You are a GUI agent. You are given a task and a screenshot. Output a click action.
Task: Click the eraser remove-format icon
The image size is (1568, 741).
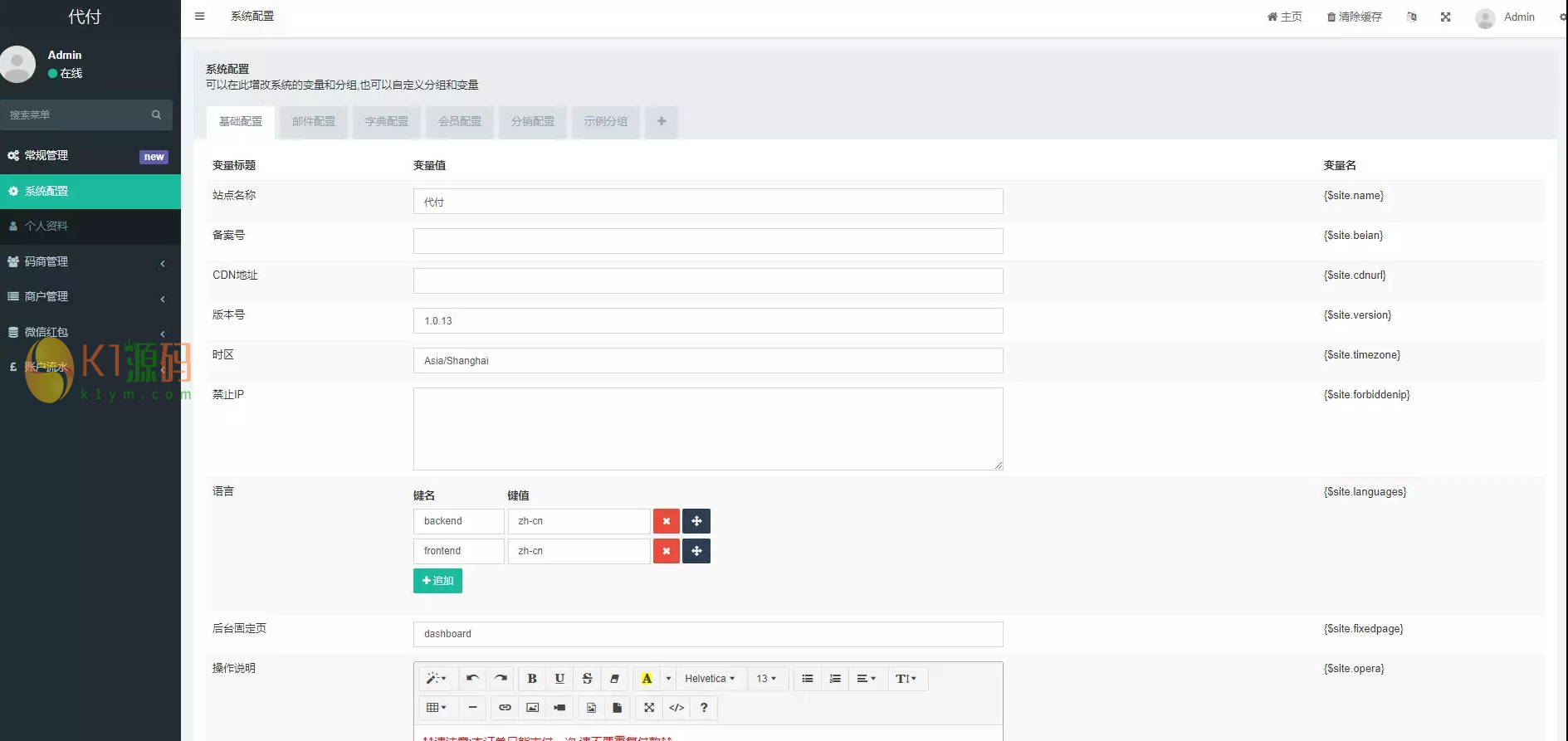coord(614,679)
